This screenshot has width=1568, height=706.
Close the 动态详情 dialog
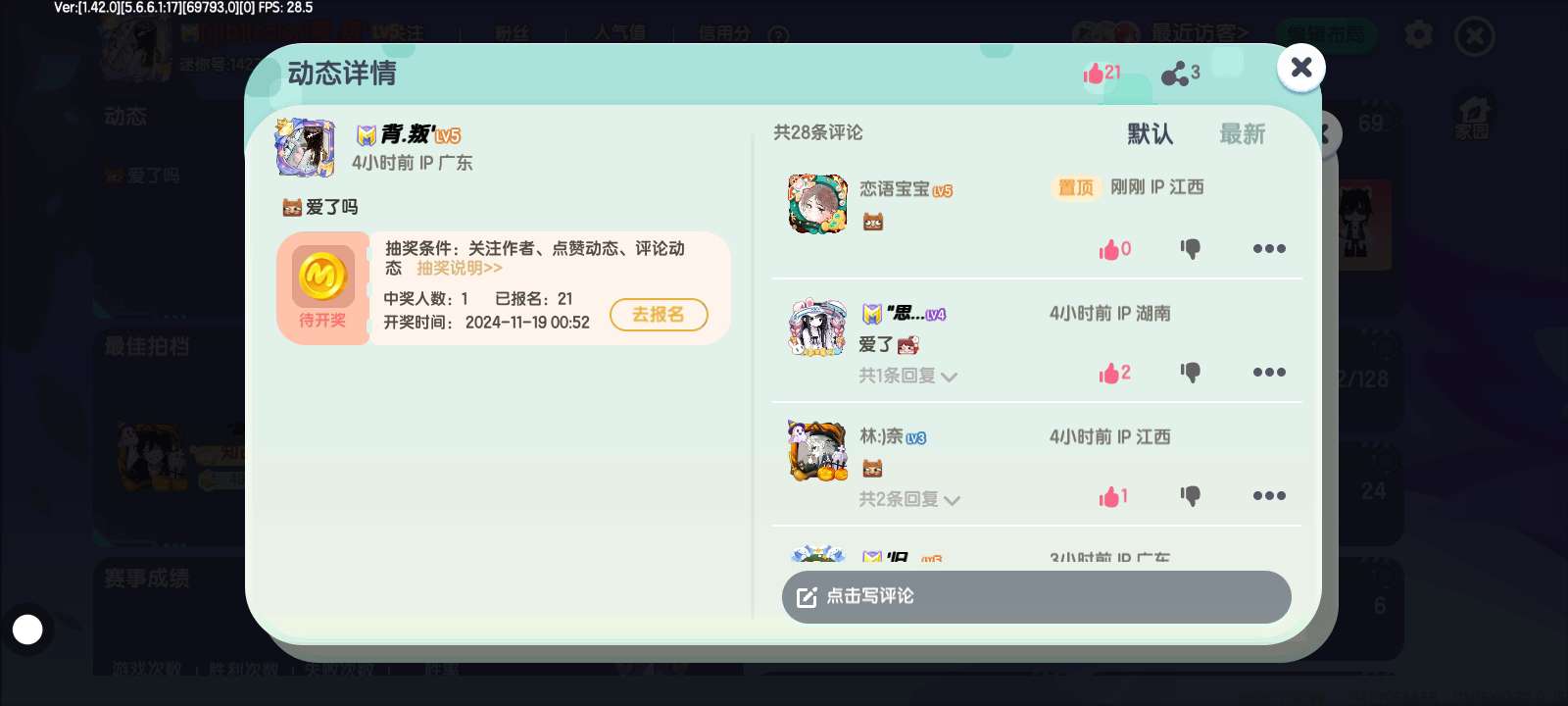tap(1301, 68)
